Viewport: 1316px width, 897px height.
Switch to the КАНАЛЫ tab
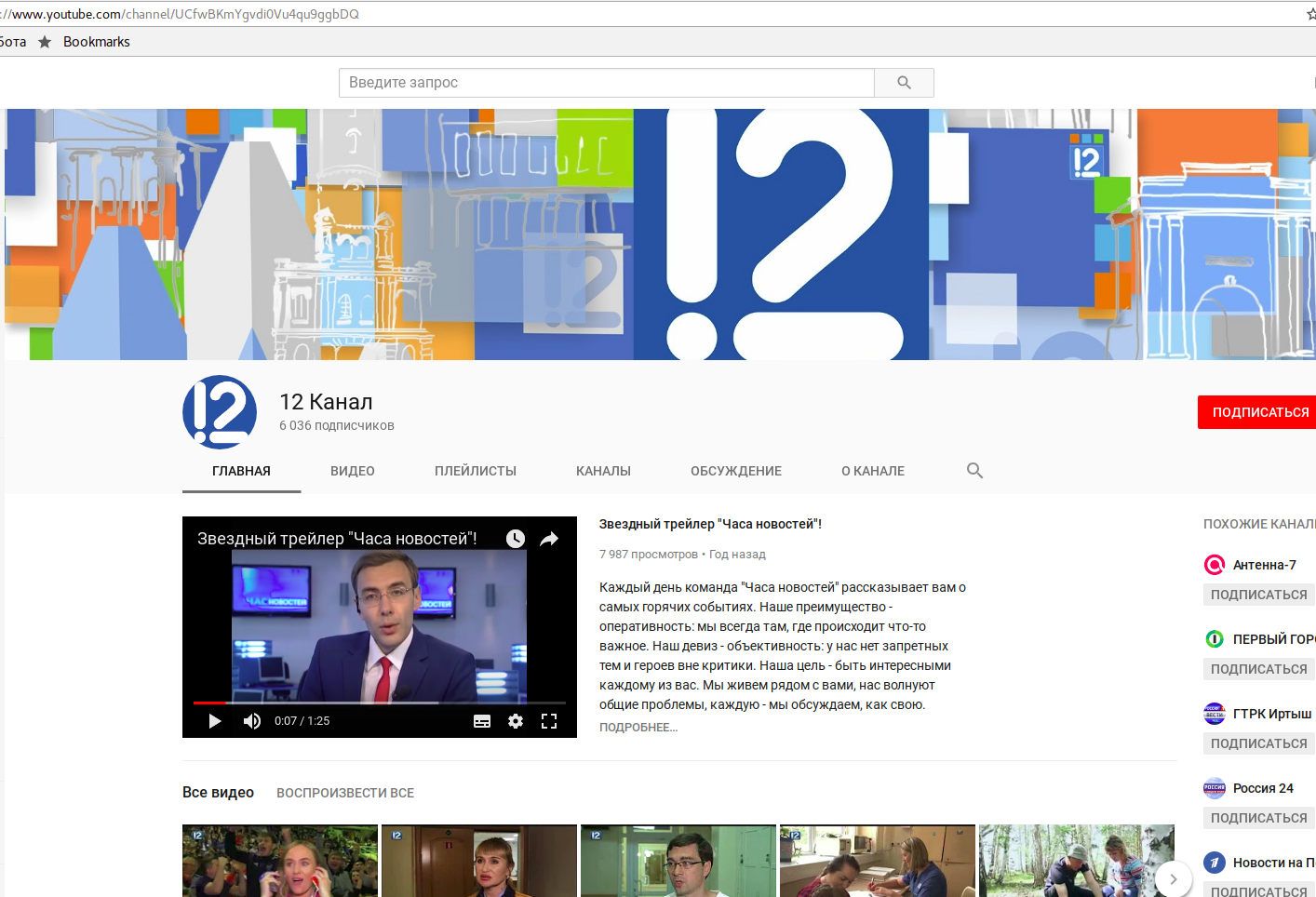tap(603, 471)
